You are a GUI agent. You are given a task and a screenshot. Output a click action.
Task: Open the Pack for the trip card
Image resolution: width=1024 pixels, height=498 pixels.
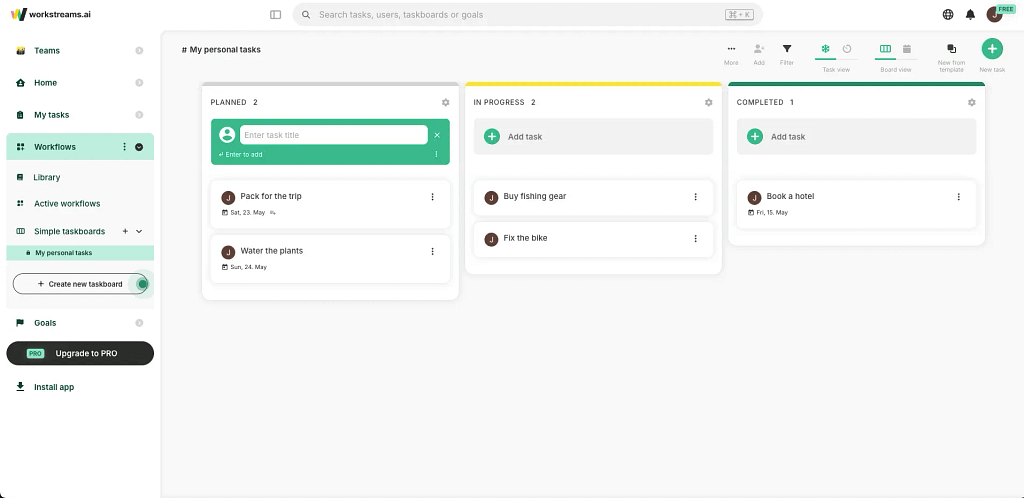tap(330, 204)
